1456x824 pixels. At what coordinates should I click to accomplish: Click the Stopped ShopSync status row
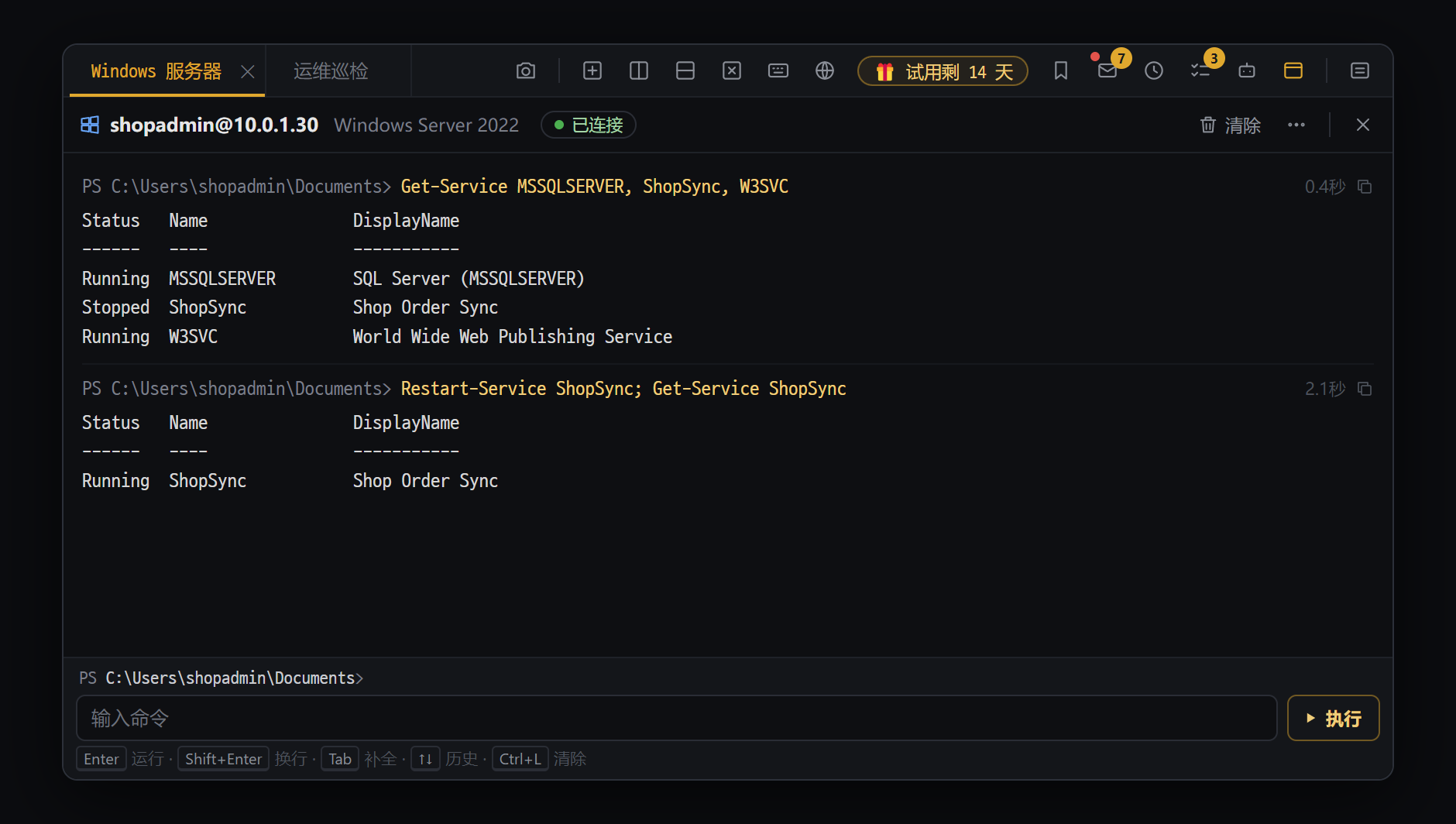290,307
